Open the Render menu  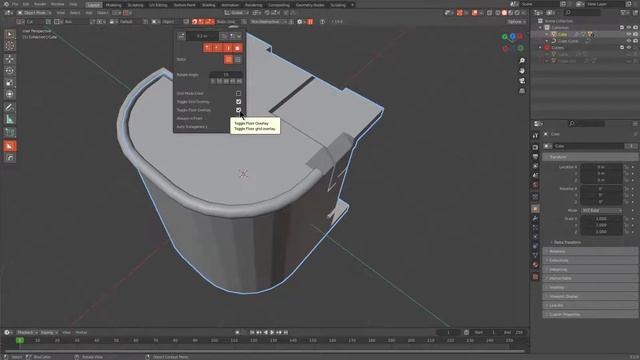40,4
